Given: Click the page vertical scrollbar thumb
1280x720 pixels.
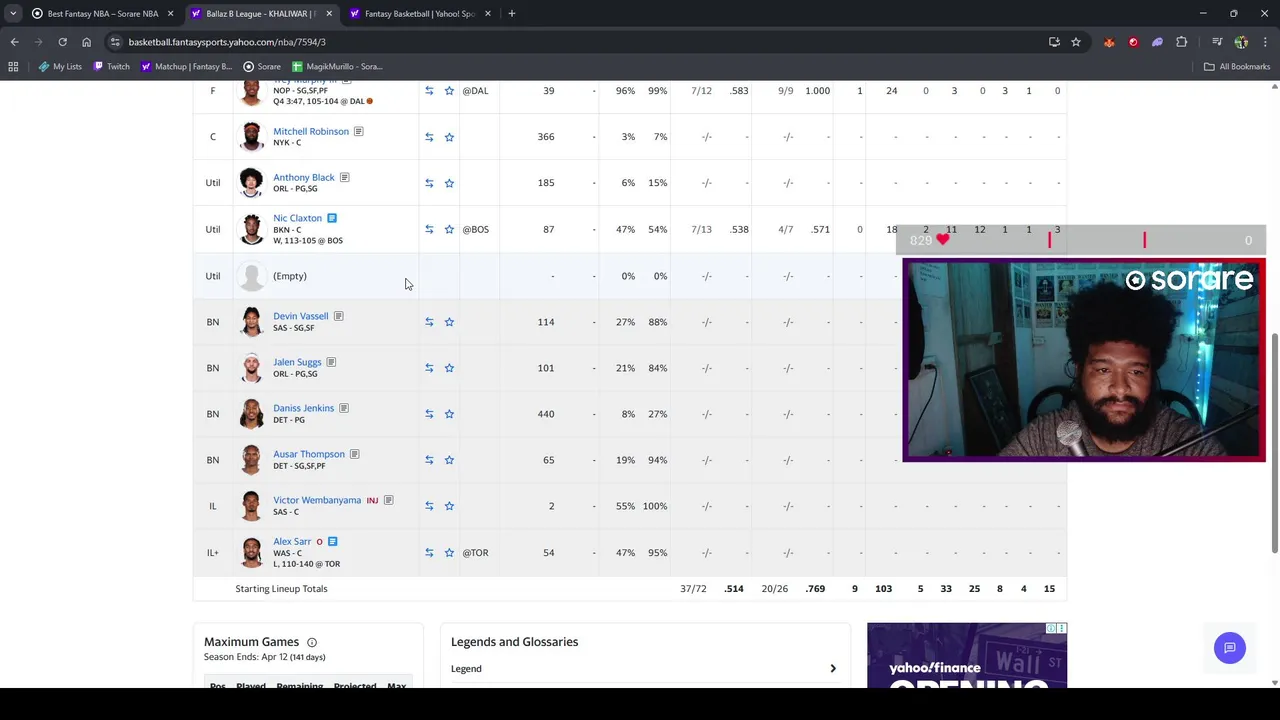Looking at the screenshot, I should pyautogui.click(x=1274, y=442).
